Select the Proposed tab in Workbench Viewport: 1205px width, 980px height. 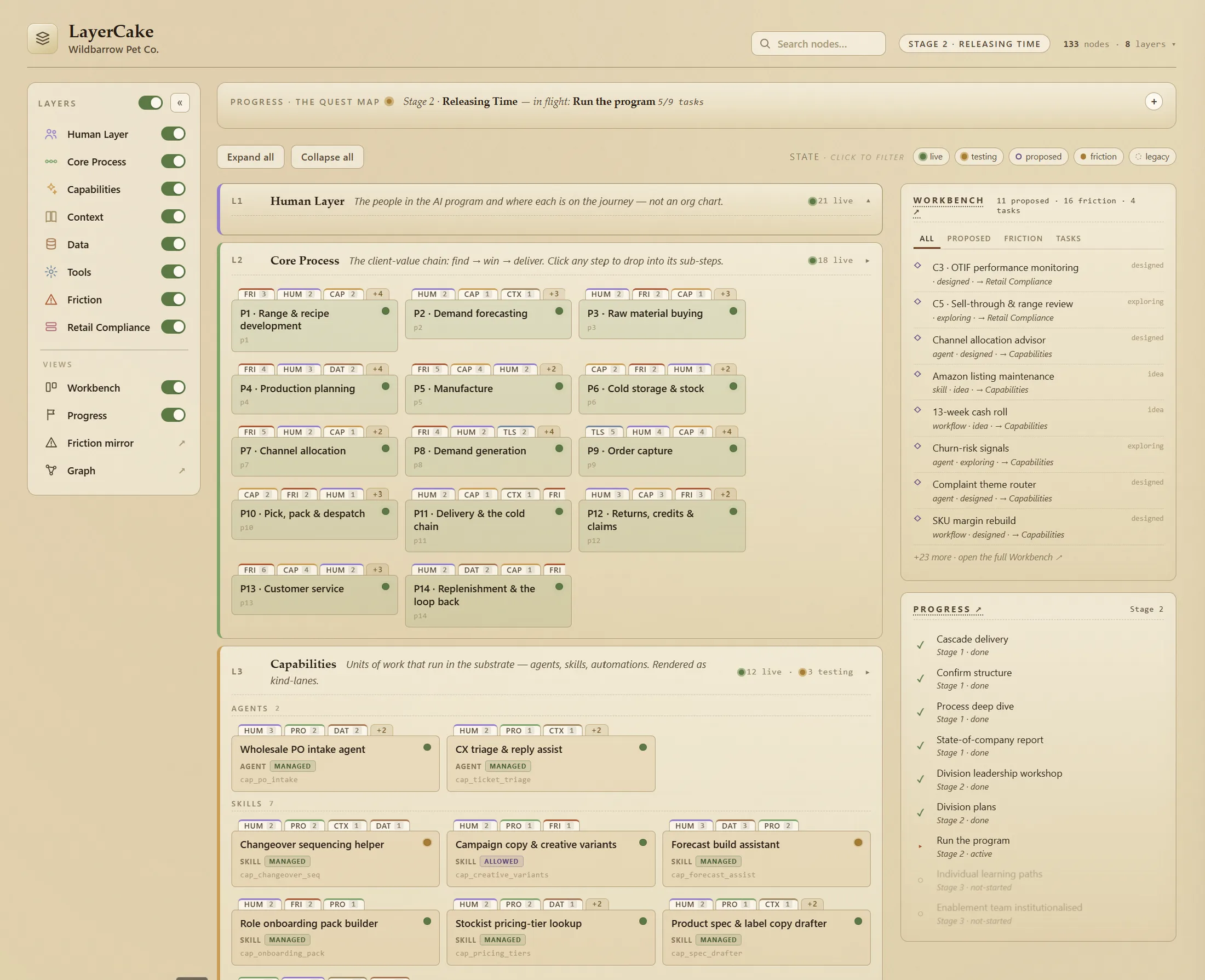click(968, 238)
